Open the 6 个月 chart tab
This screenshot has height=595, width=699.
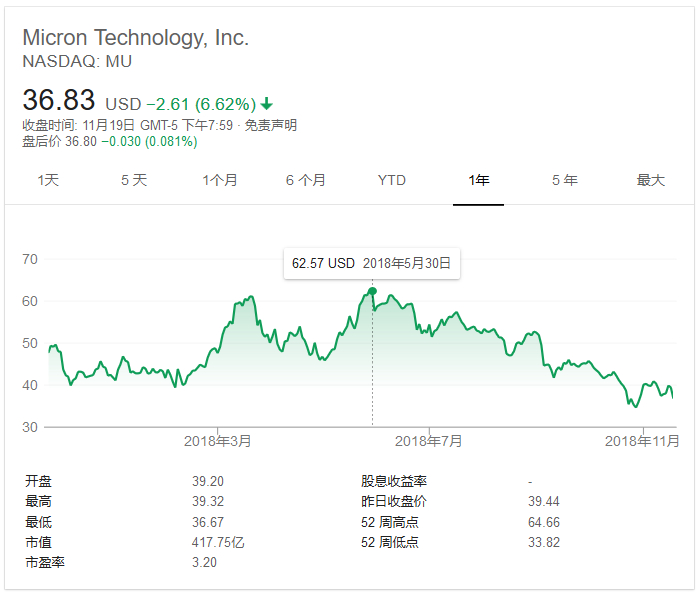click(306, 180)
